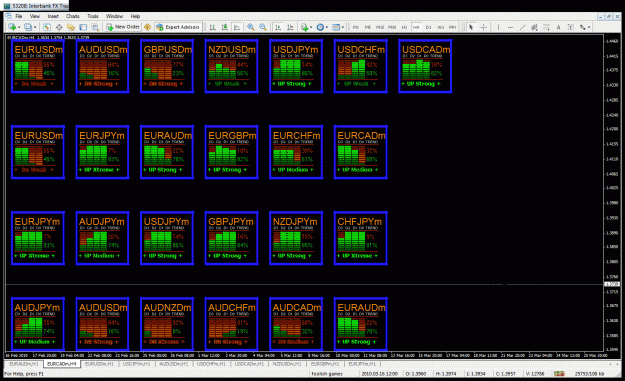Open the Tools menu
Viewport: 625px width, 381px height.
click(92, 16)
